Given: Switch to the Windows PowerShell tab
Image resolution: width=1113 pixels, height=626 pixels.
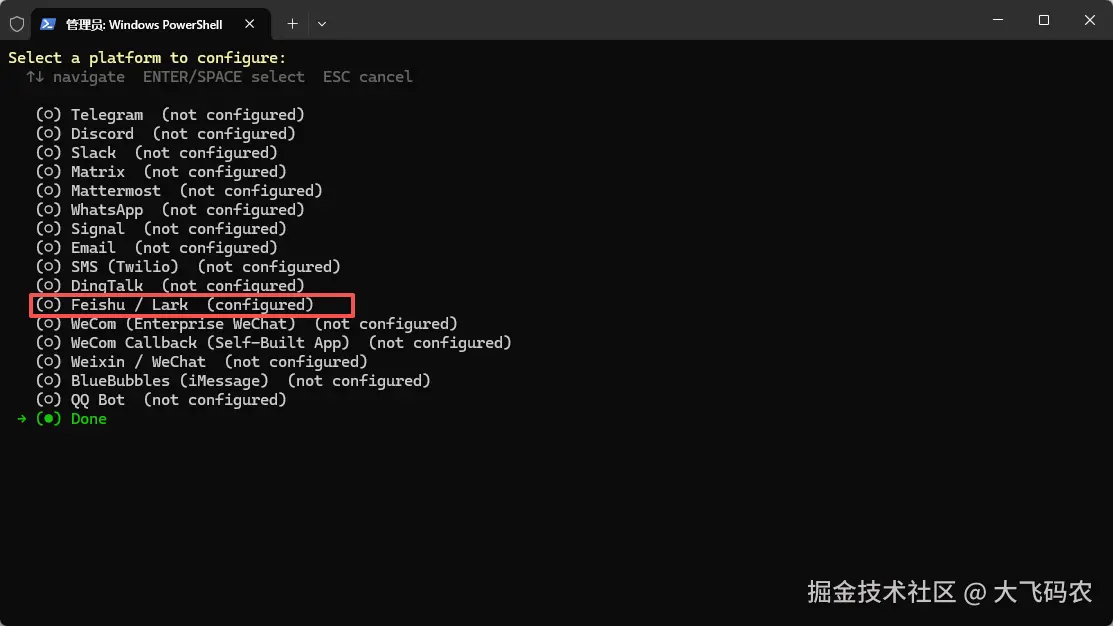Looking at the screenshot, I should point(150,24).
